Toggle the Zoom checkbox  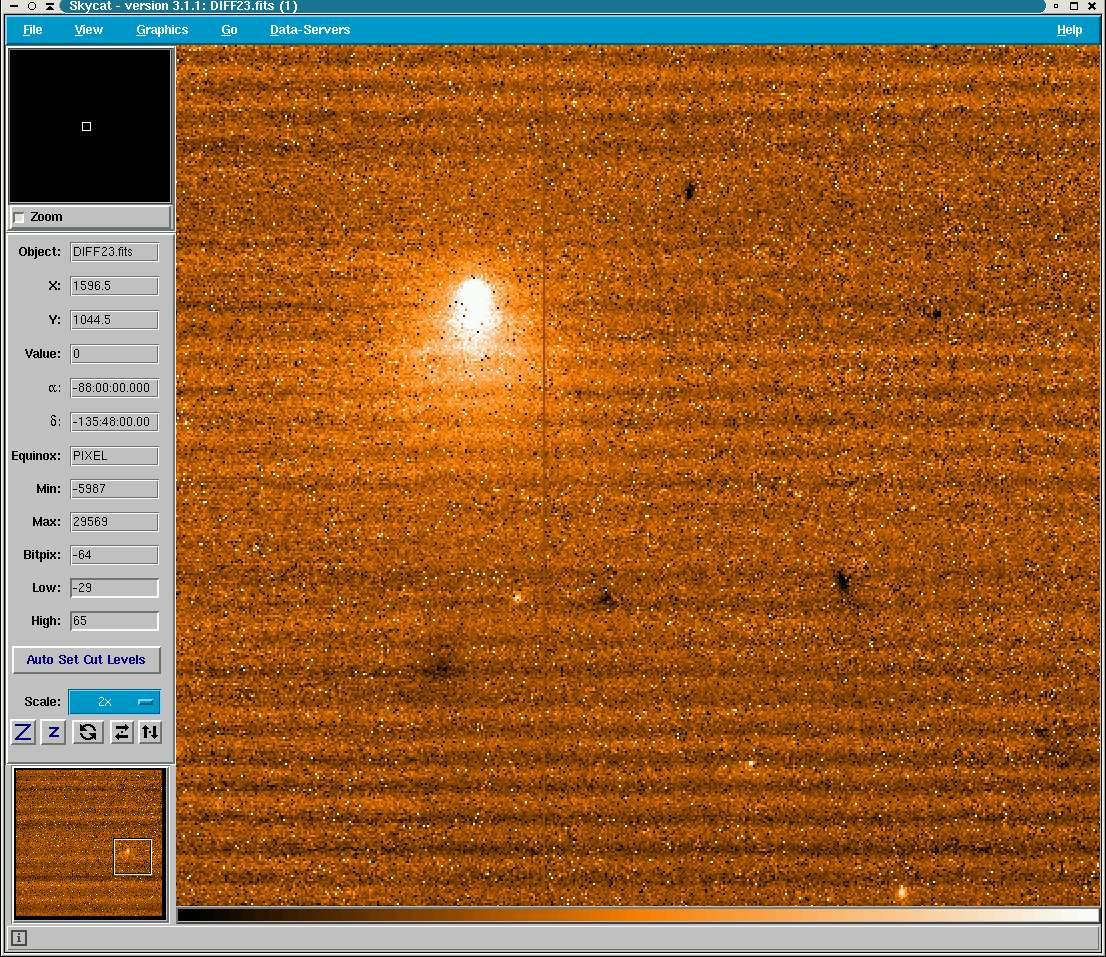[x=20, y=217]
